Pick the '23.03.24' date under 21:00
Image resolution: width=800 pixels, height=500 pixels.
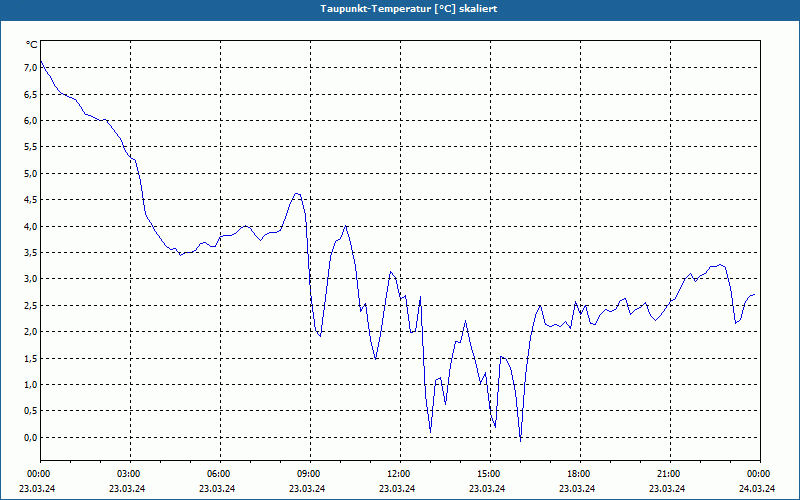point(667,488)
